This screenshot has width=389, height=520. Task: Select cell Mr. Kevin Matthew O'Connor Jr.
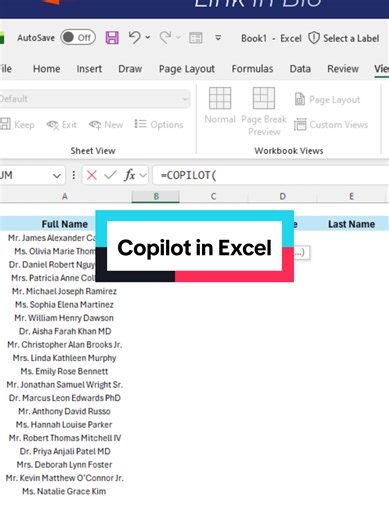[x=65, y=478]
